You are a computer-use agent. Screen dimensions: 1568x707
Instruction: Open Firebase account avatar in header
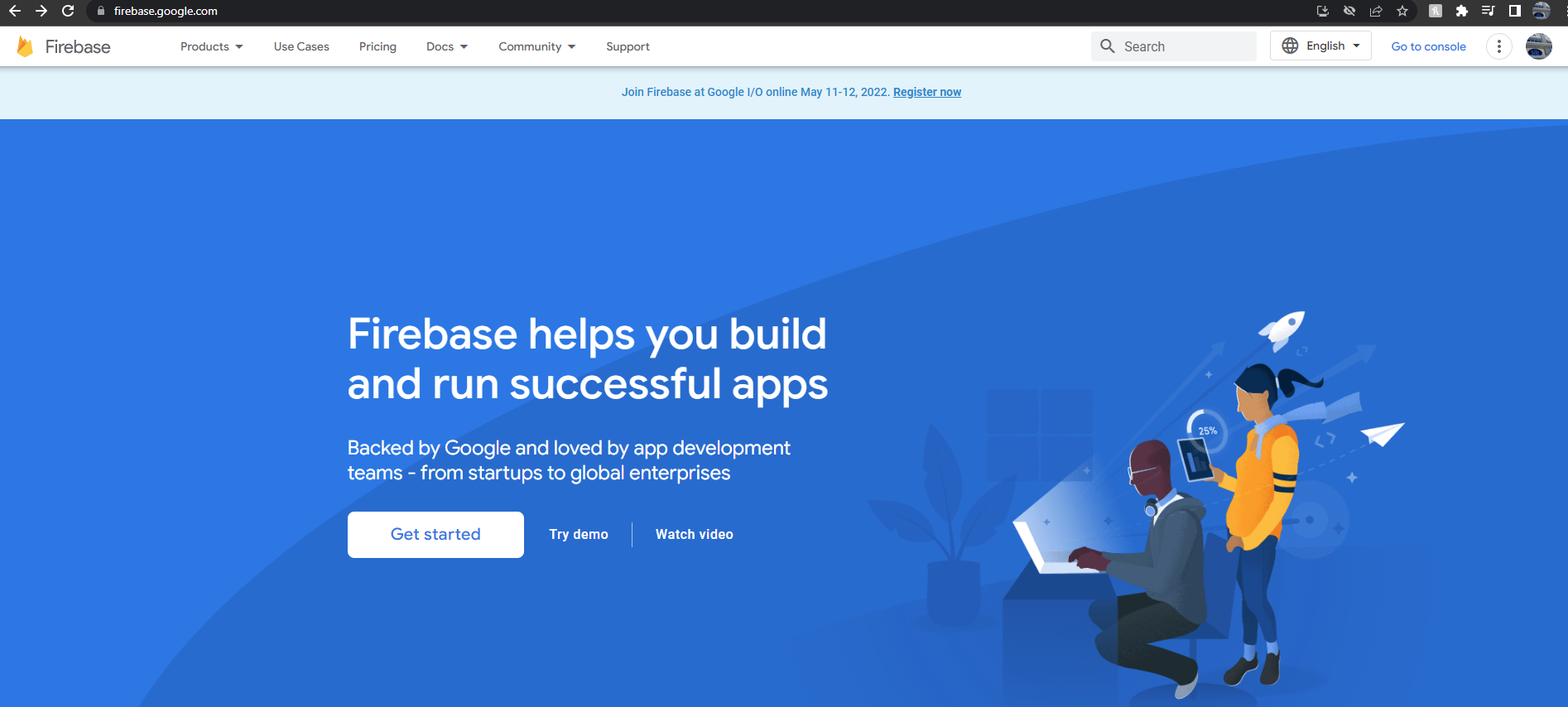(1539, 46)
